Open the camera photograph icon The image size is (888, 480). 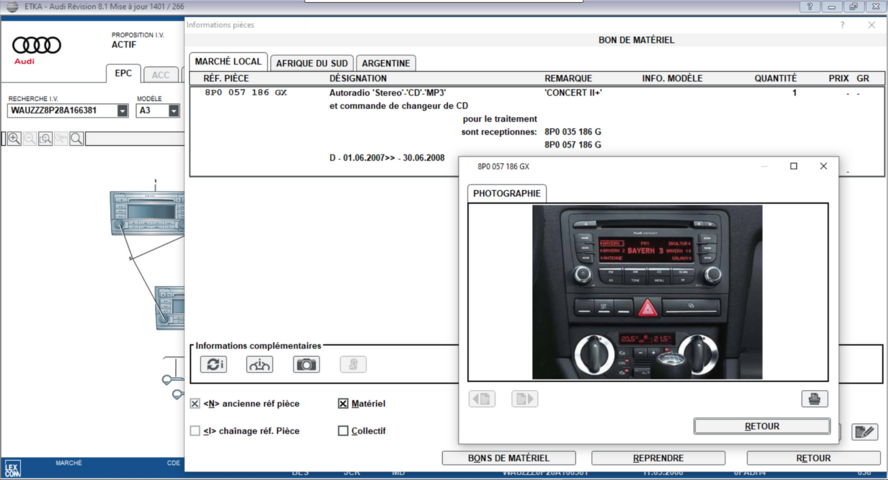click(x=306, y=364)
